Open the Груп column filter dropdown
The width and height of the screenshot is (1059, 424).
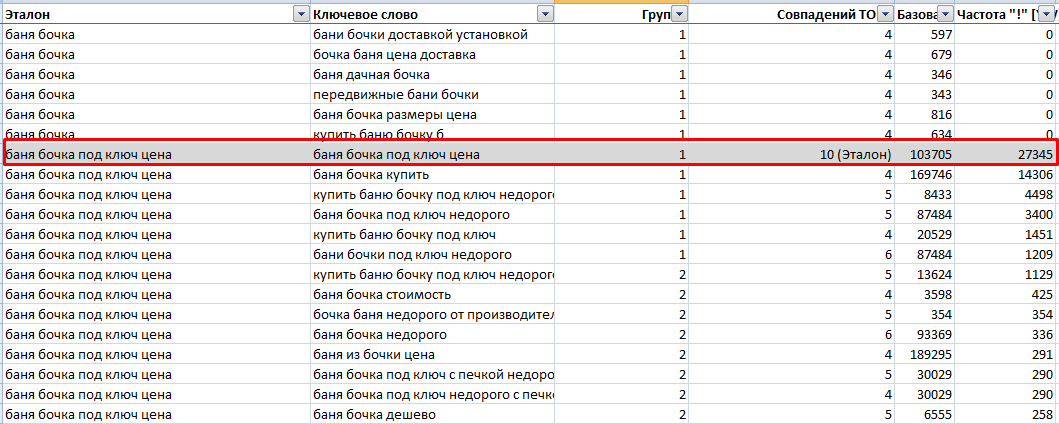point(679,15)
